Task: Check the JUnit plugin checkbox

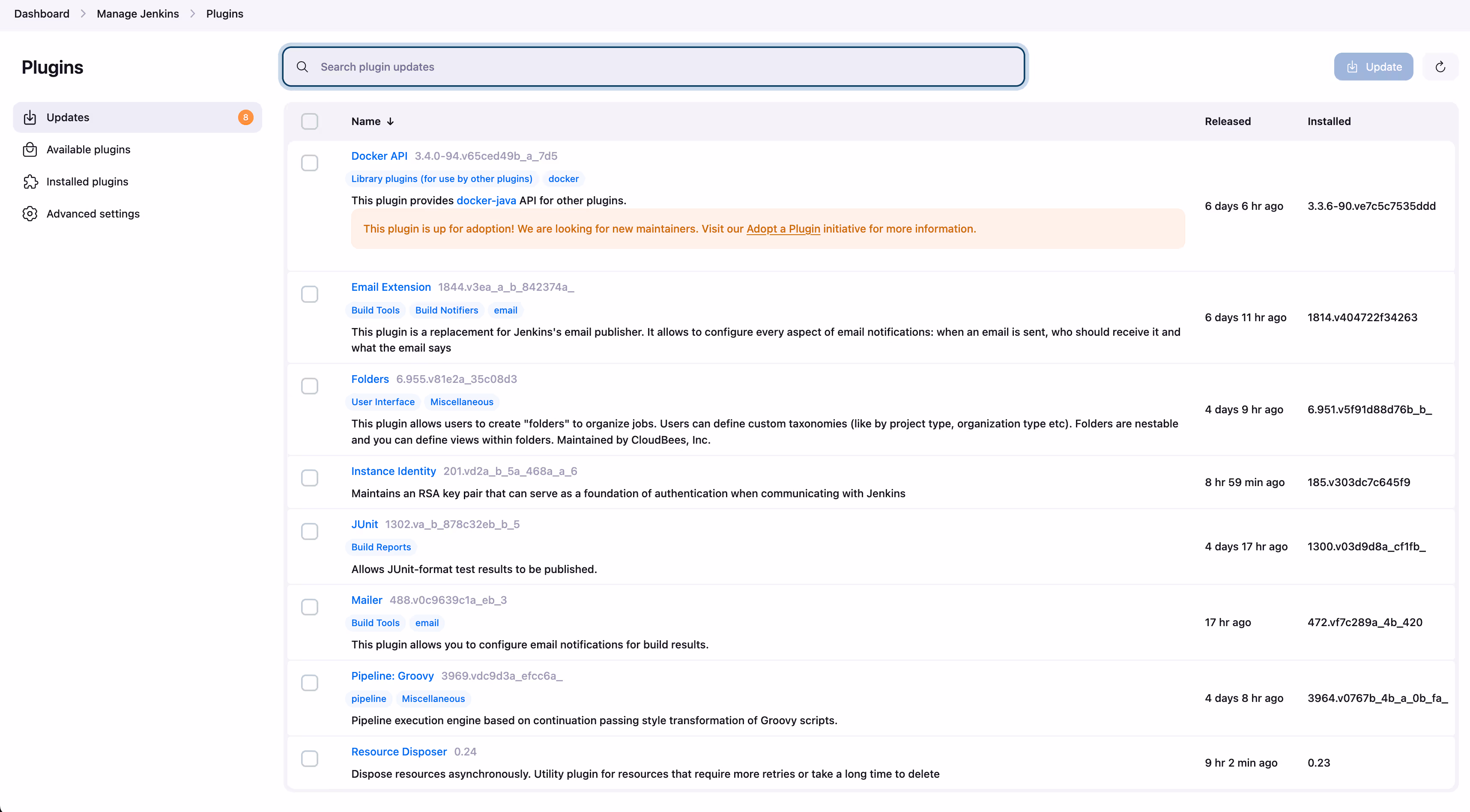Action: click(309, 532)
